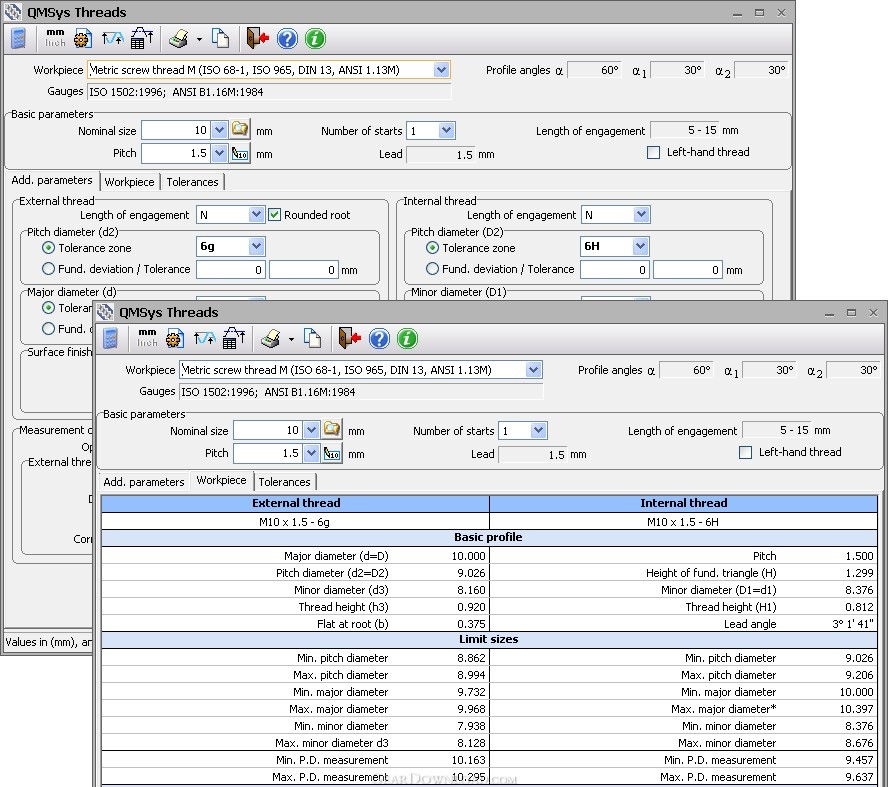Open Number of starts dropdown in back window
This screenshot has width=889, height=787.
tap(446, 130)
